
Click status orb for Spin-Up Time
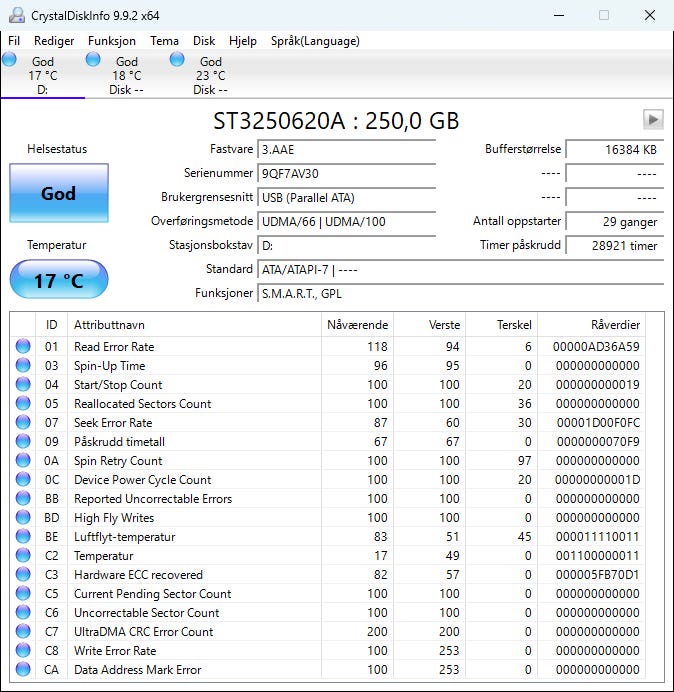[x=23, y=365]
